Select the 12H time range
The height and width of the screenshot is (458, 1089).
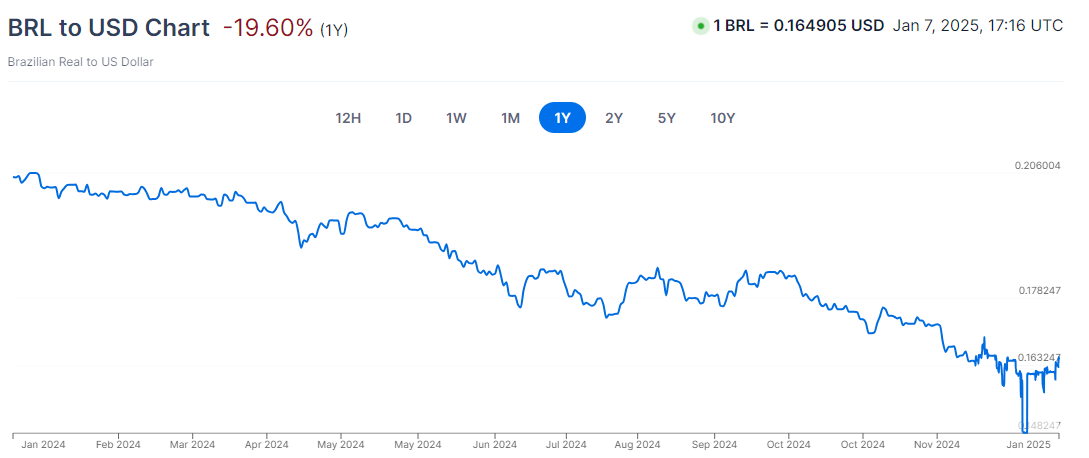[348, 118]
